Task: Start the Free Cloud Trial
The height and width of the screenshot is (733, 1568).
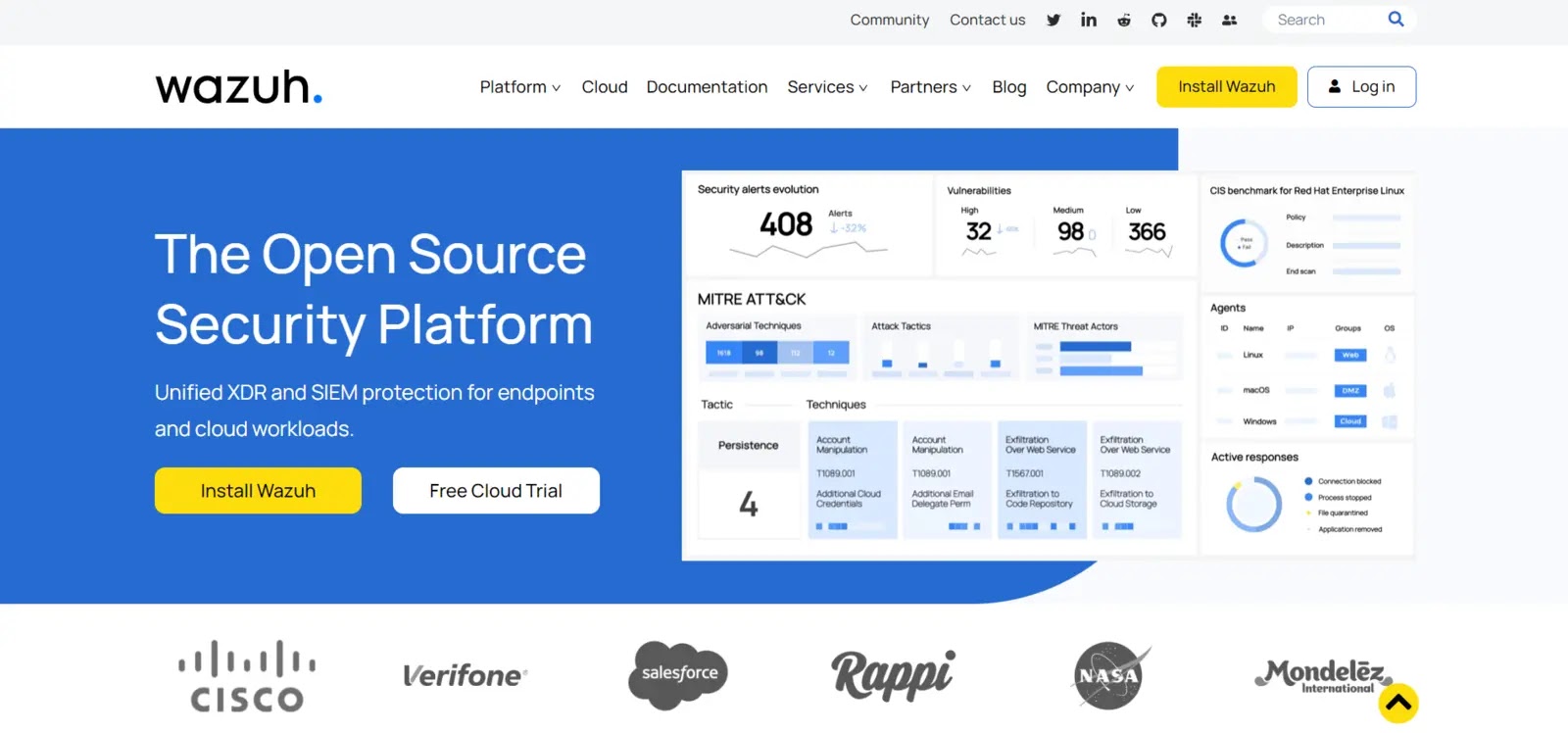Action: [x=496, y=490]
